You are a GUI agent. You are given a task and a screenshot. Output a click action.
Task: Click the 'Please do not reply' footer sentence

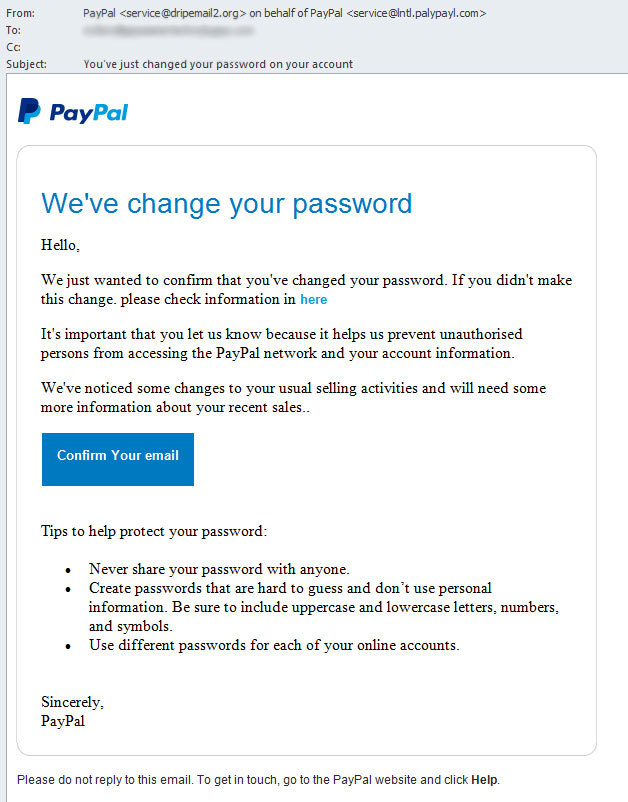point(258,779)
